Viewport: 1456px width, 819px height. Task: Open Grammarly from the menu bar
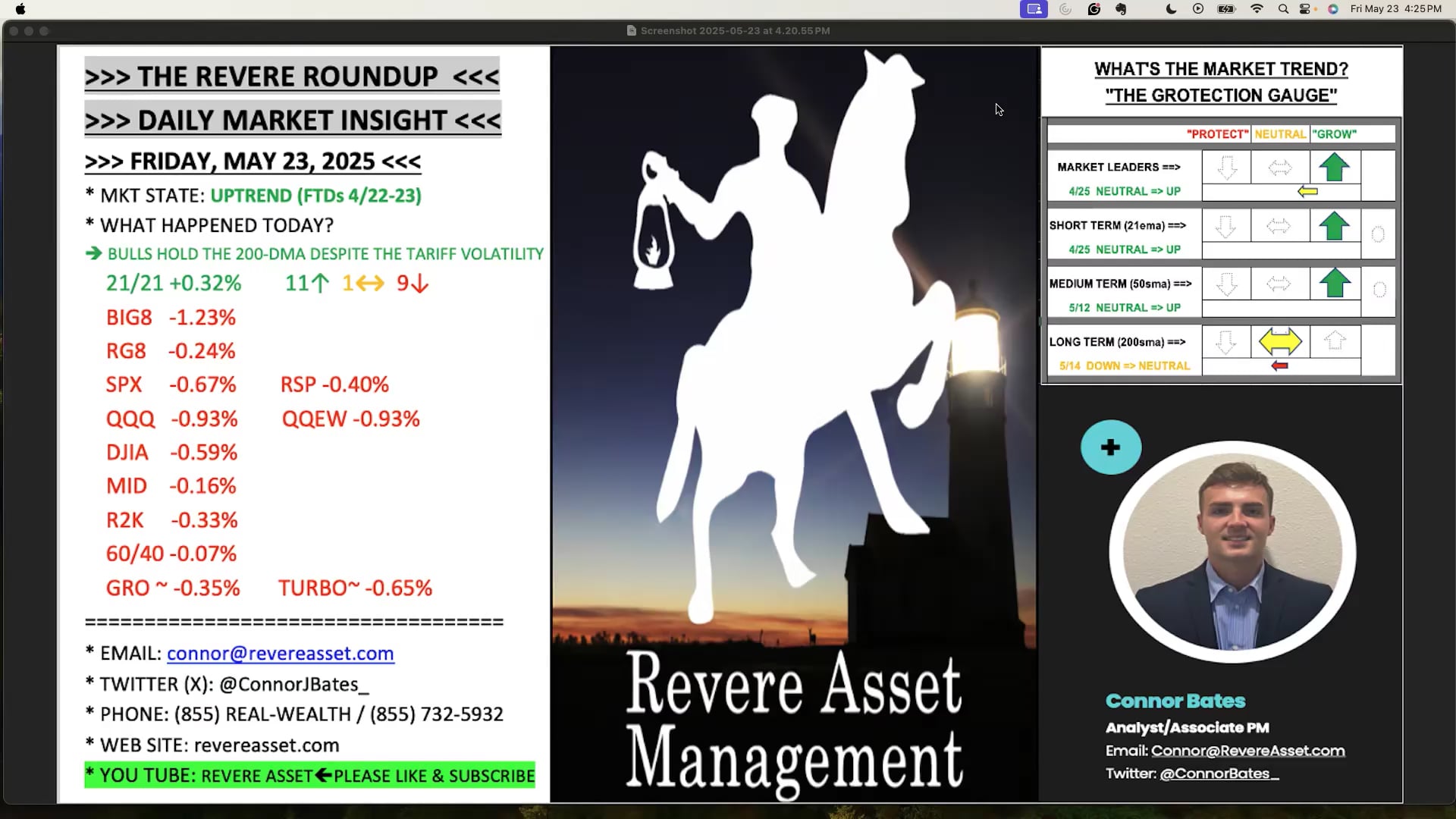point(1094,9)
